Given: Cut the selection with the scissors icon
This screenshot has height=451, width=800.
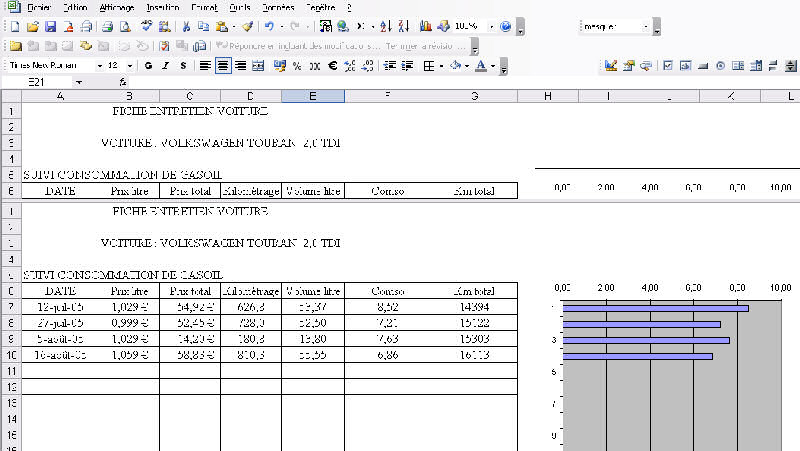Looking at the screenshot, I should [x=186, y=26].
